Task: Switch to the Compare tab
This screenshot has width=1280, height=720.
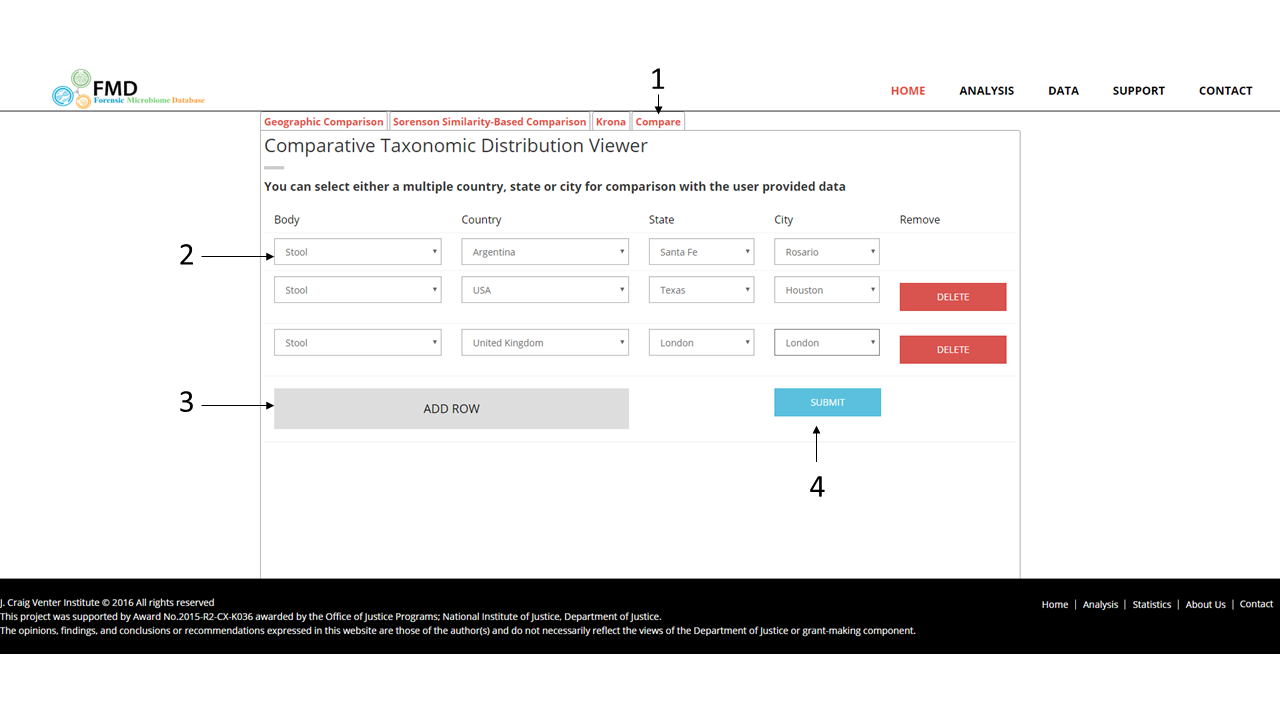Action: pyautogui.click(x=658, y=122)
